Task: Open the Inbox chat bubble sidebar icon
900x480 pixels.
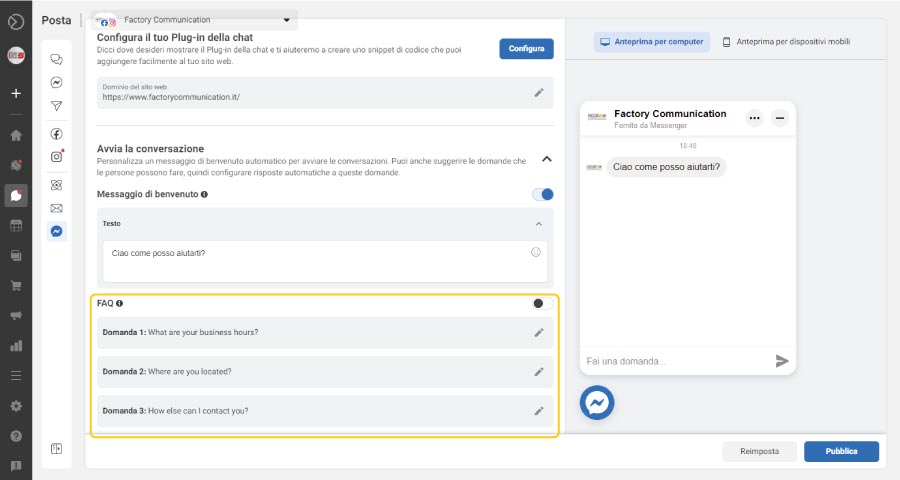Action: coord(16,196)
